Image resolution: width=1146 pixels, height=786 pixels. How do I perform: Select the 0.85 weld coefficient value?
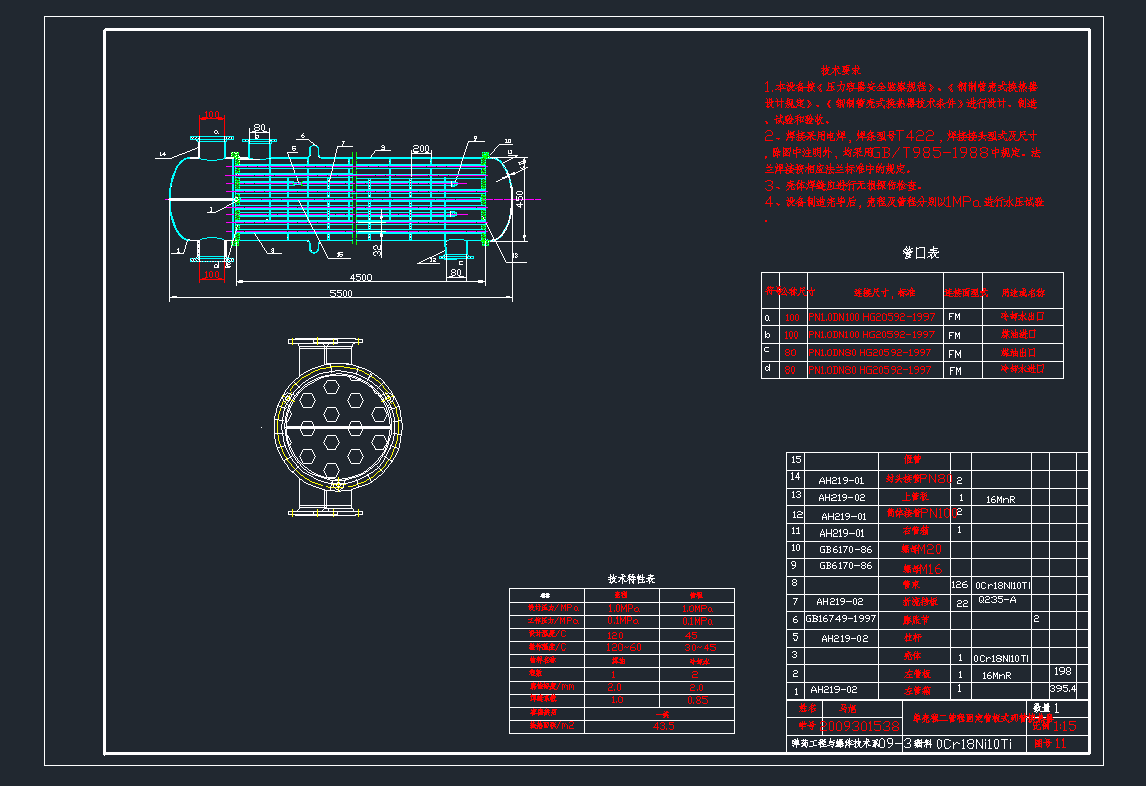click(697, 699)
